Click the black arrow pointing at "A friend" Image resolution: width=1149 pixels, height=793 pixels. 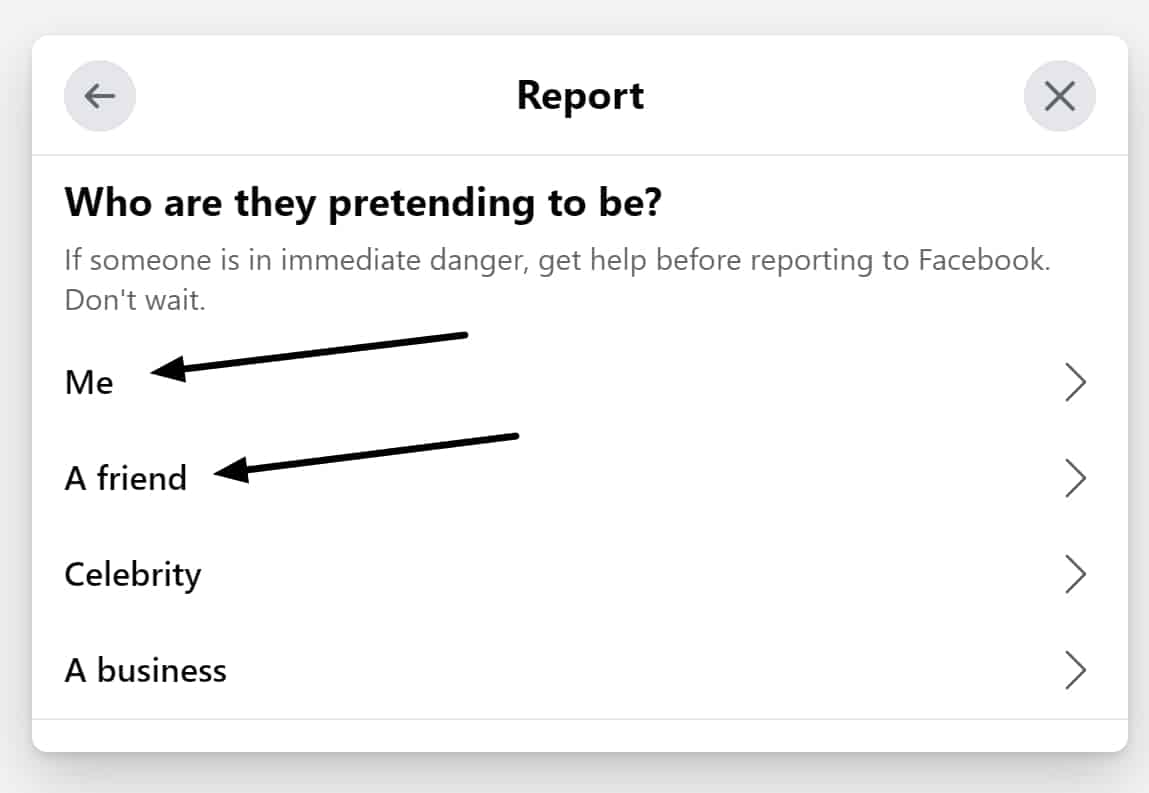pos(366,458)
